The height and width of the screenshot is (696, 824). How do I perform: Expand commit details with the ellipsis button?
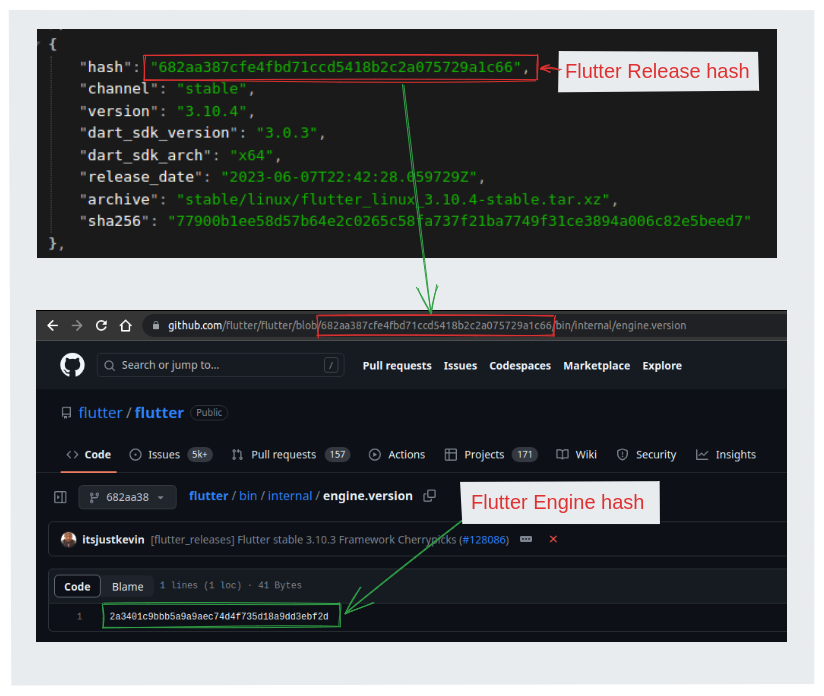click(526, 539)
